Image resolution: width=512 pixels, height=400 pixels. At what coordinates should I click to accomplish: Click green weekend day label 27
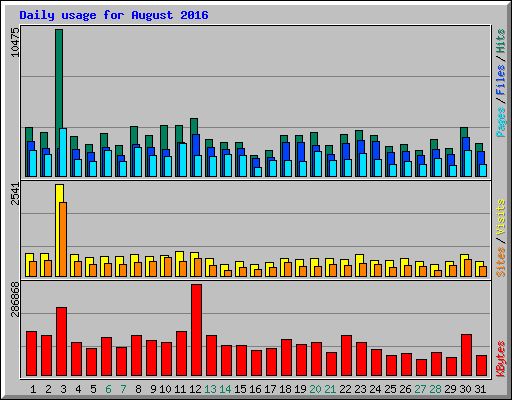click(420, 389)
